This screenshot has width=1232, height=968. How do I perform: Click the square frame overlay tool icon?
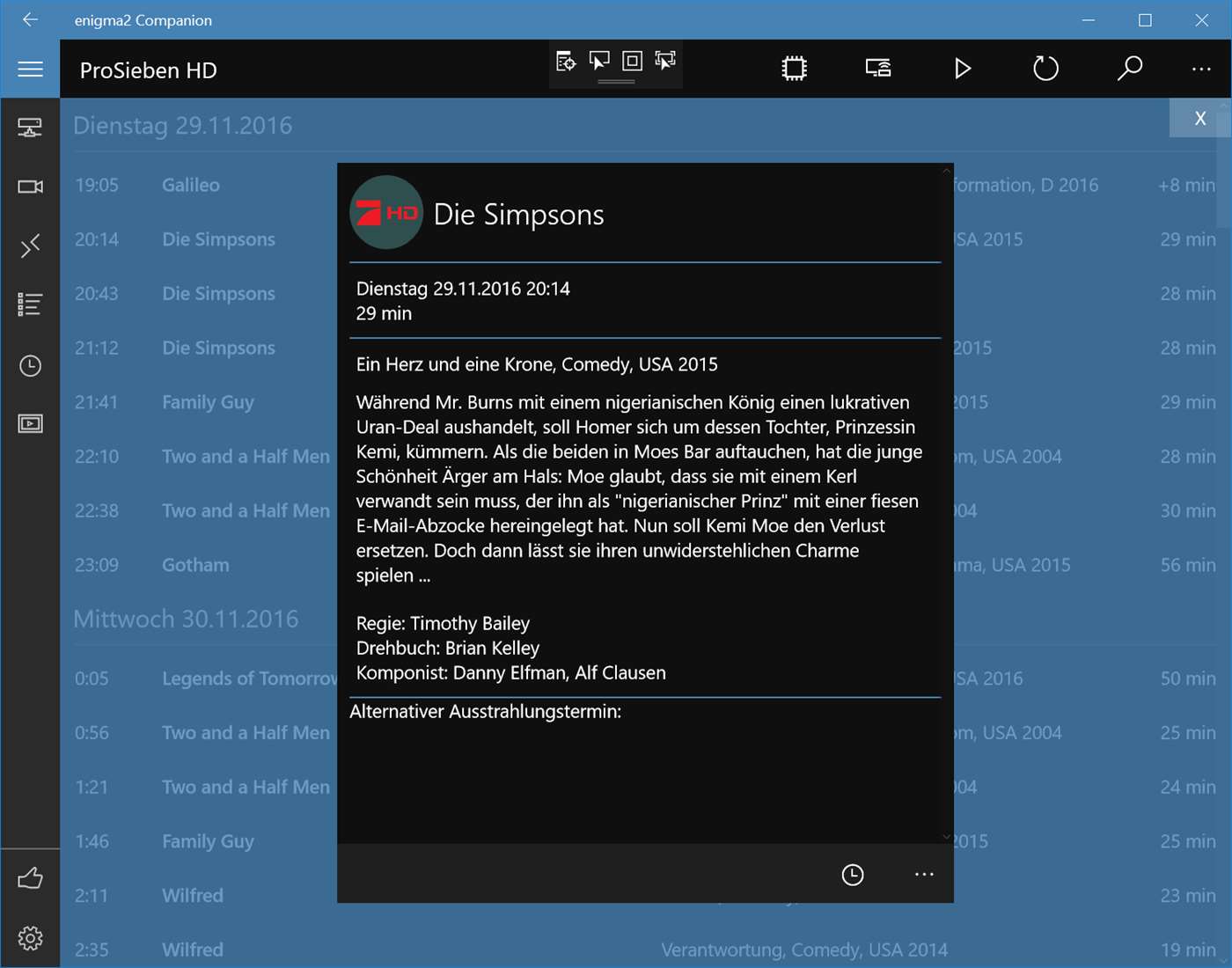pos(632,61)
